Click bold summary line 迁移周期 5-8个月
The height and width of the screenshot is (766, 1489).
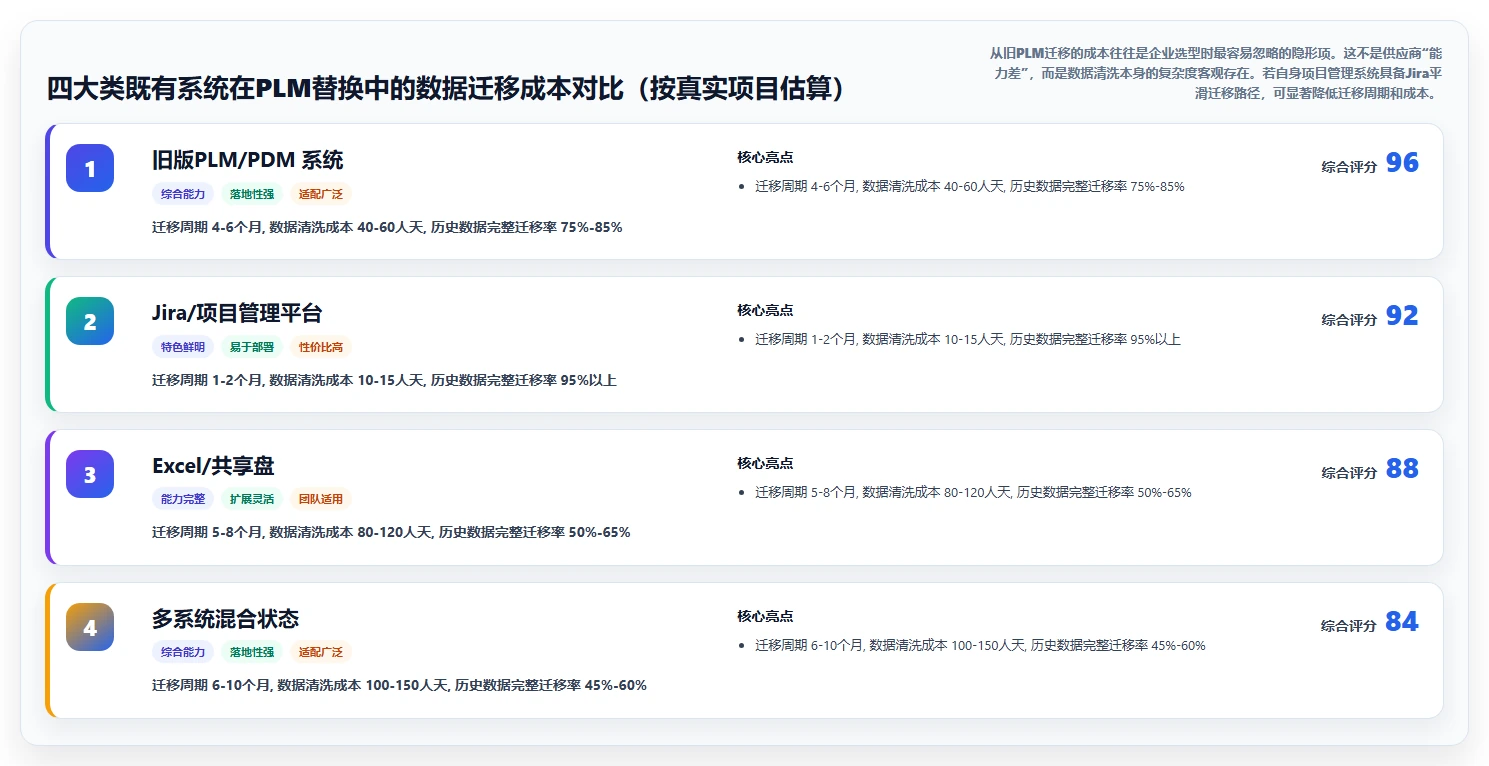point(391,532)
